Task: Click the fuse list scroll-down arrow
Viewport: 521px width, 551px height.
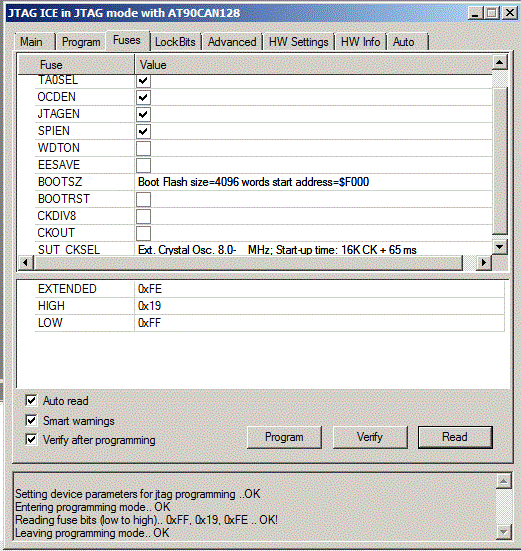Action: (500, 247)
